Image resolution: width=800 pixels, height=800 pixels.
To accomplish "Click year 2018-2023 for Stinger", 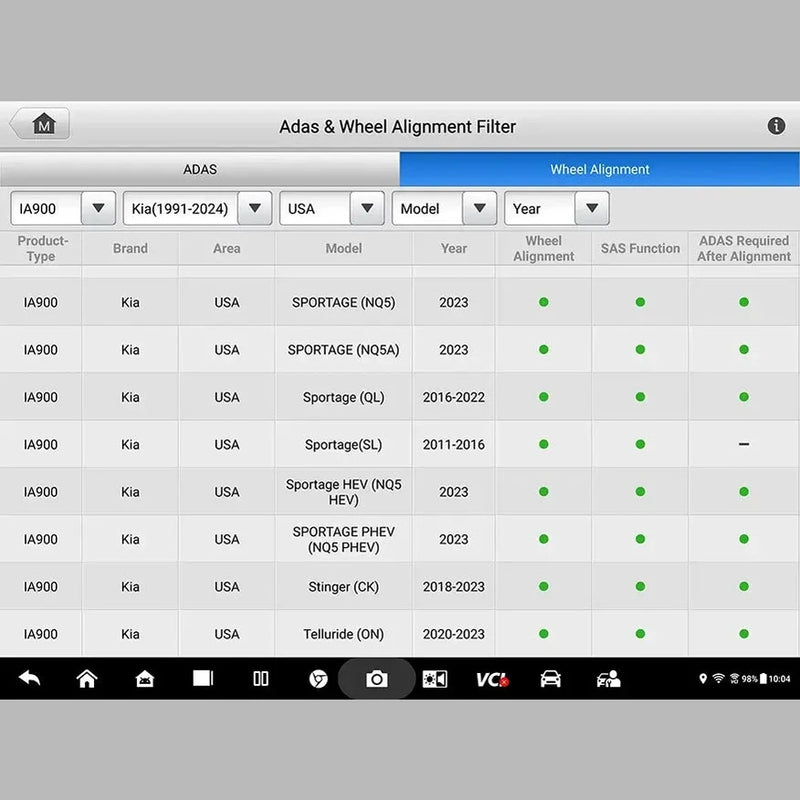I will [x=454, y=587].
